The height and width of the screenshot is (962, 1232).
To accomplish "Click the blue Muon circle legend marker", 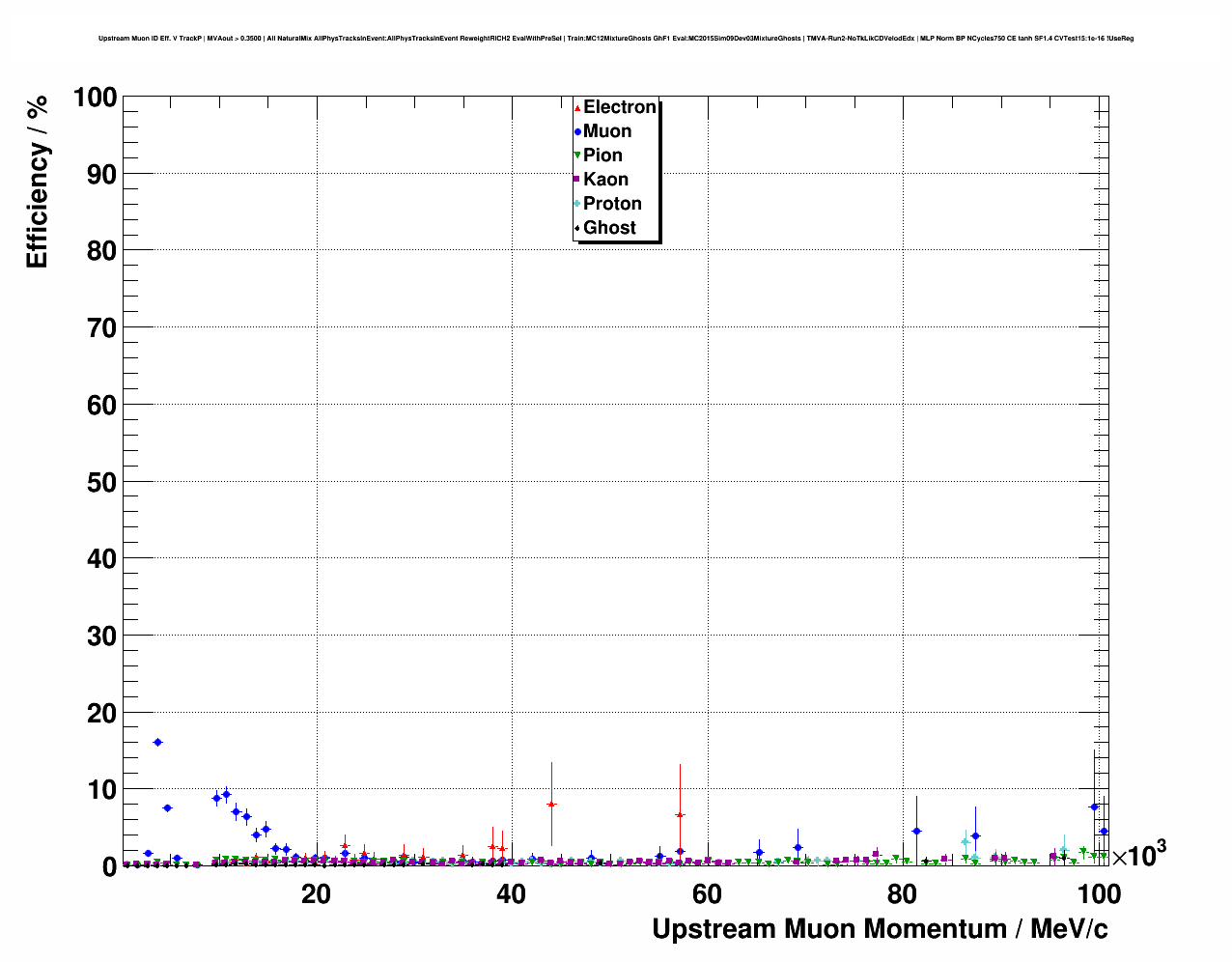I will (577, 131).
